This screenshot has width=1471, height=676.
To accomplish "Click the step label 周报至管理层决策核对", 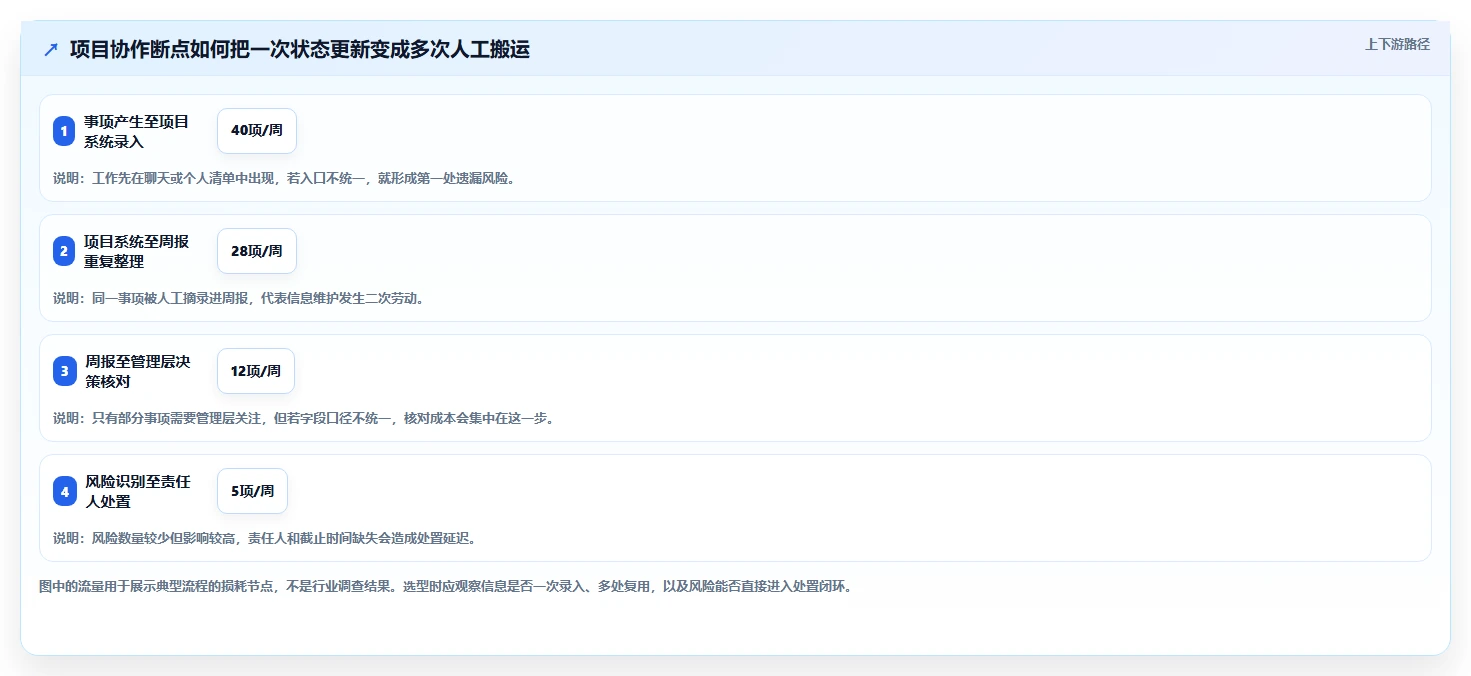I will click(x=137, y=371).
